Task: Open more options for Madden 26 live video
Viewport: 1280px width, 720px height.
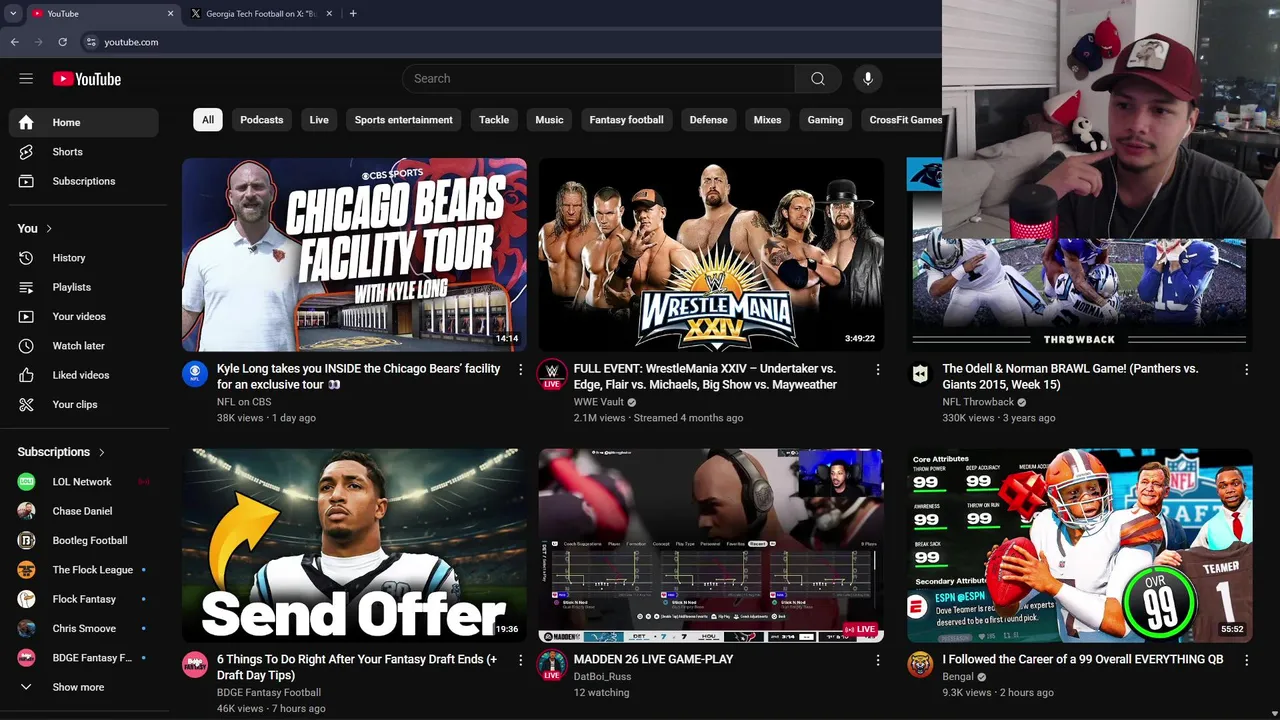Action: (878, 661)
